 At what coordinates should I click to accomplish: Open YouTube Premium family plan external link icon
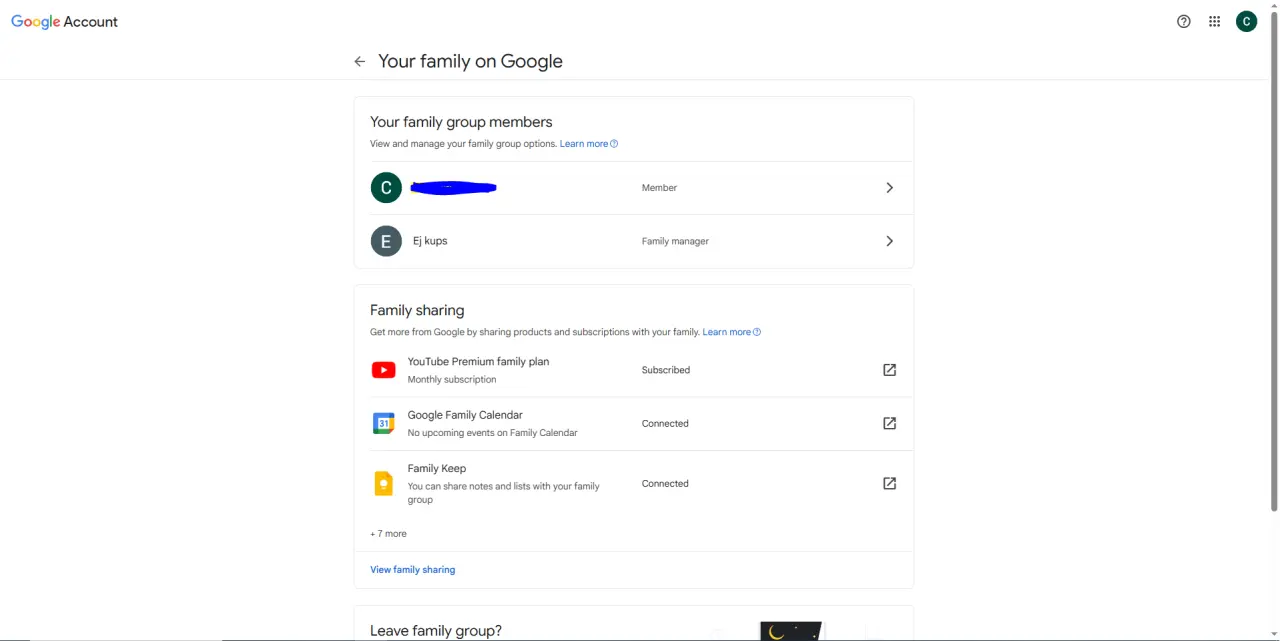click(889, 370)
